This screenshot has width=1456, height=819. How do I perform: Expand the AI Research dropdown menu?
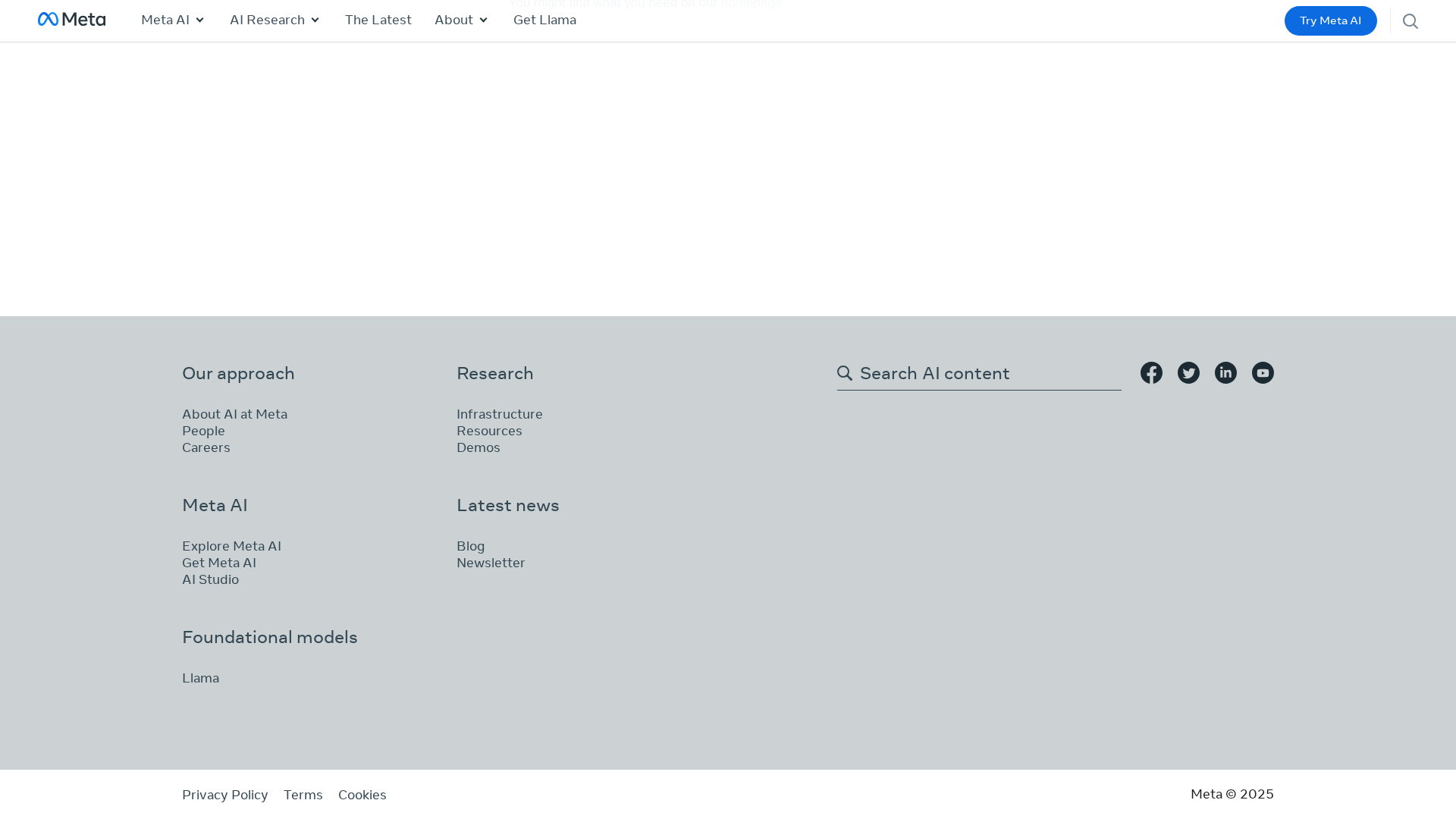point(275,20)
